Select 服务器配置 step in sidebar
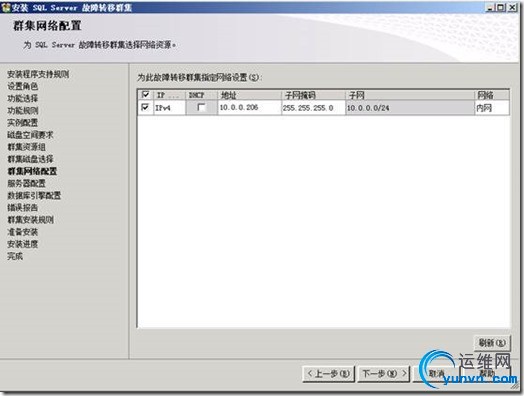Screen dimensions: 524x396 point(26,183)
